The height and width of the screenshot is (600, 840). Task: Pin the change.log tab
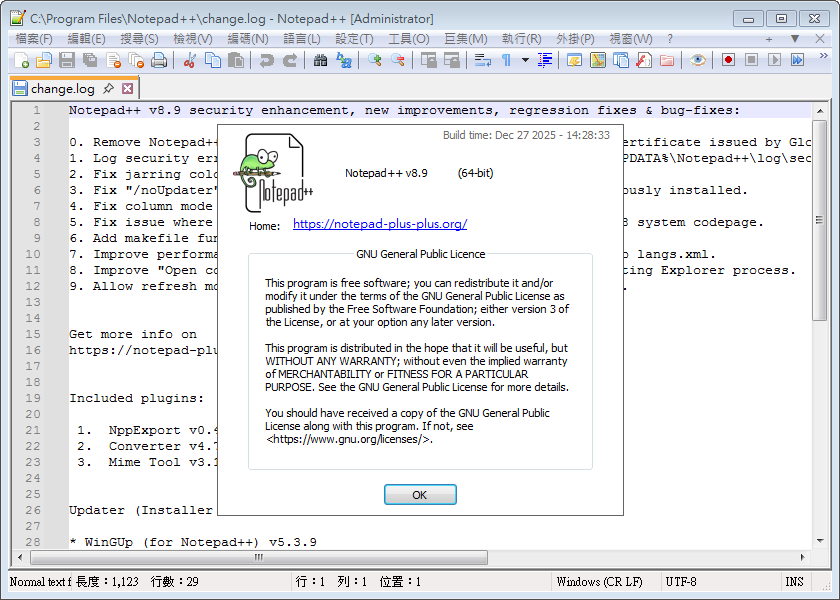(x=108, y=88)
